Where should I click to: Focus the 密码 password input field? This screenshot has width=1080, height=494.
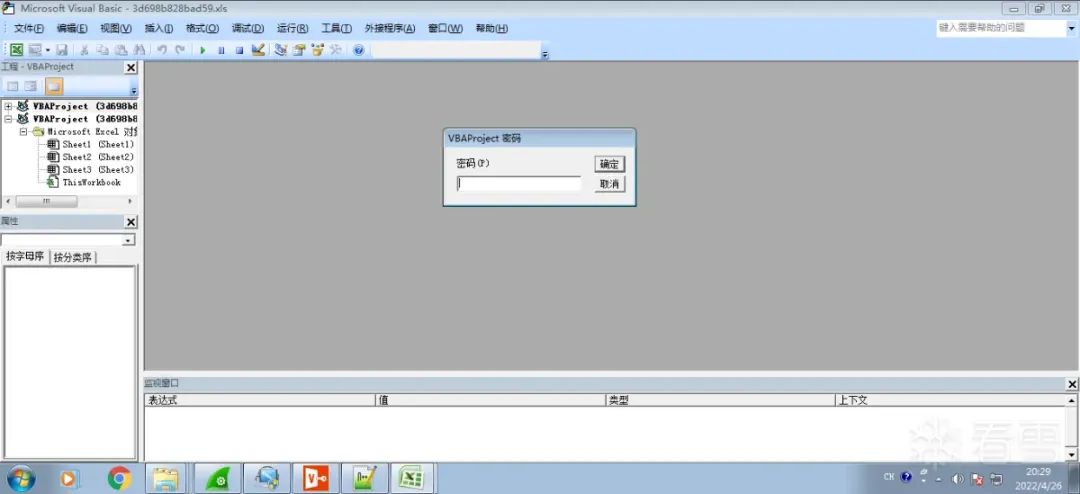(519, 184)
